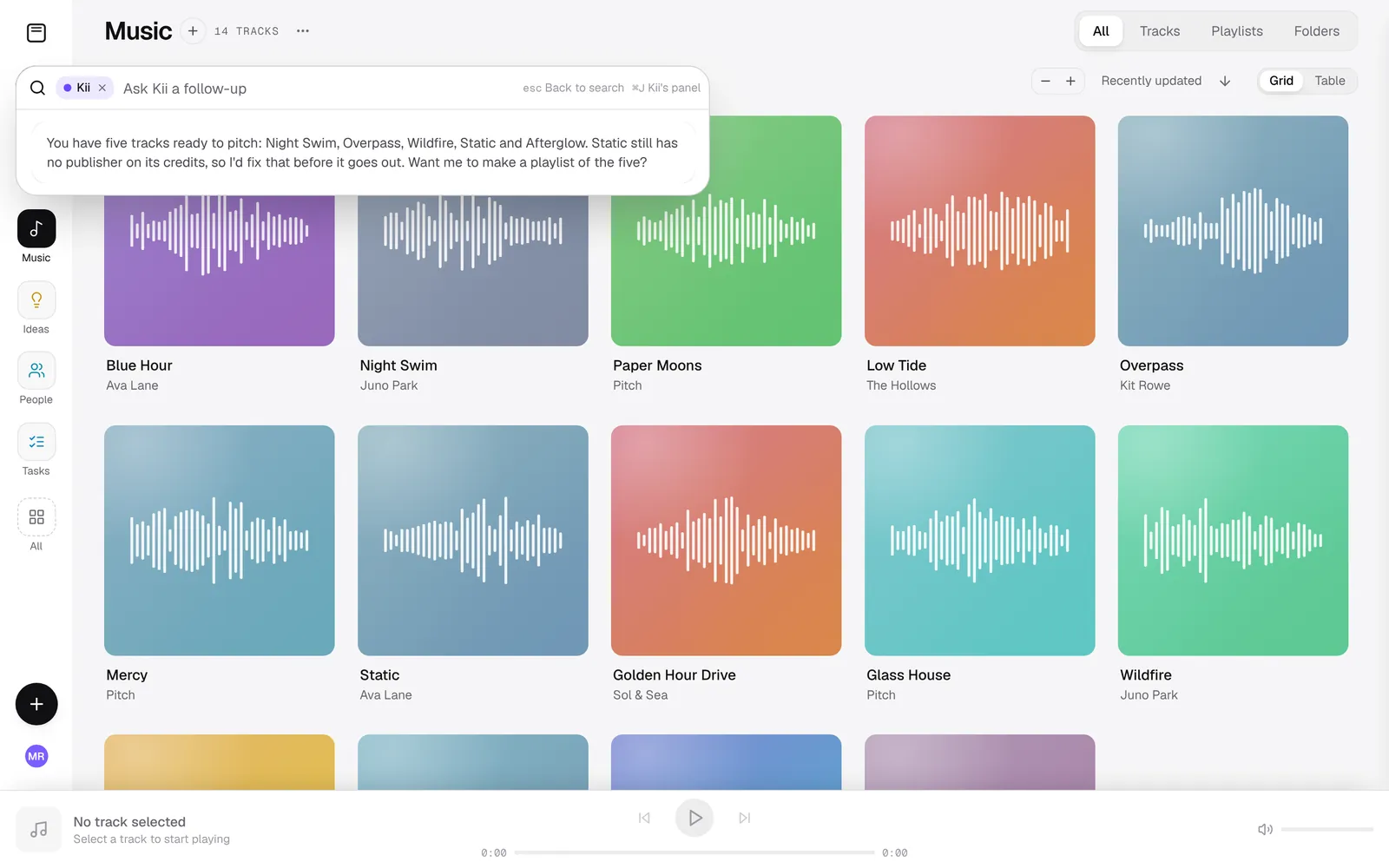1389x868 pixels.
Task: Focus the Ask Kii a follow-up field
Action: pos(317,89)
